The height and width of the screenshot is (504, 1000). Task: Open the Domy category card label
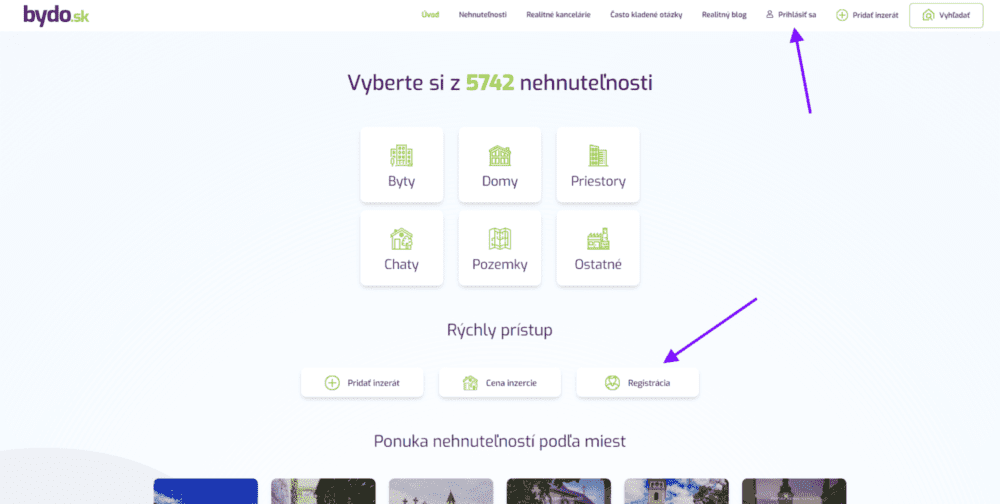[499, 181]
